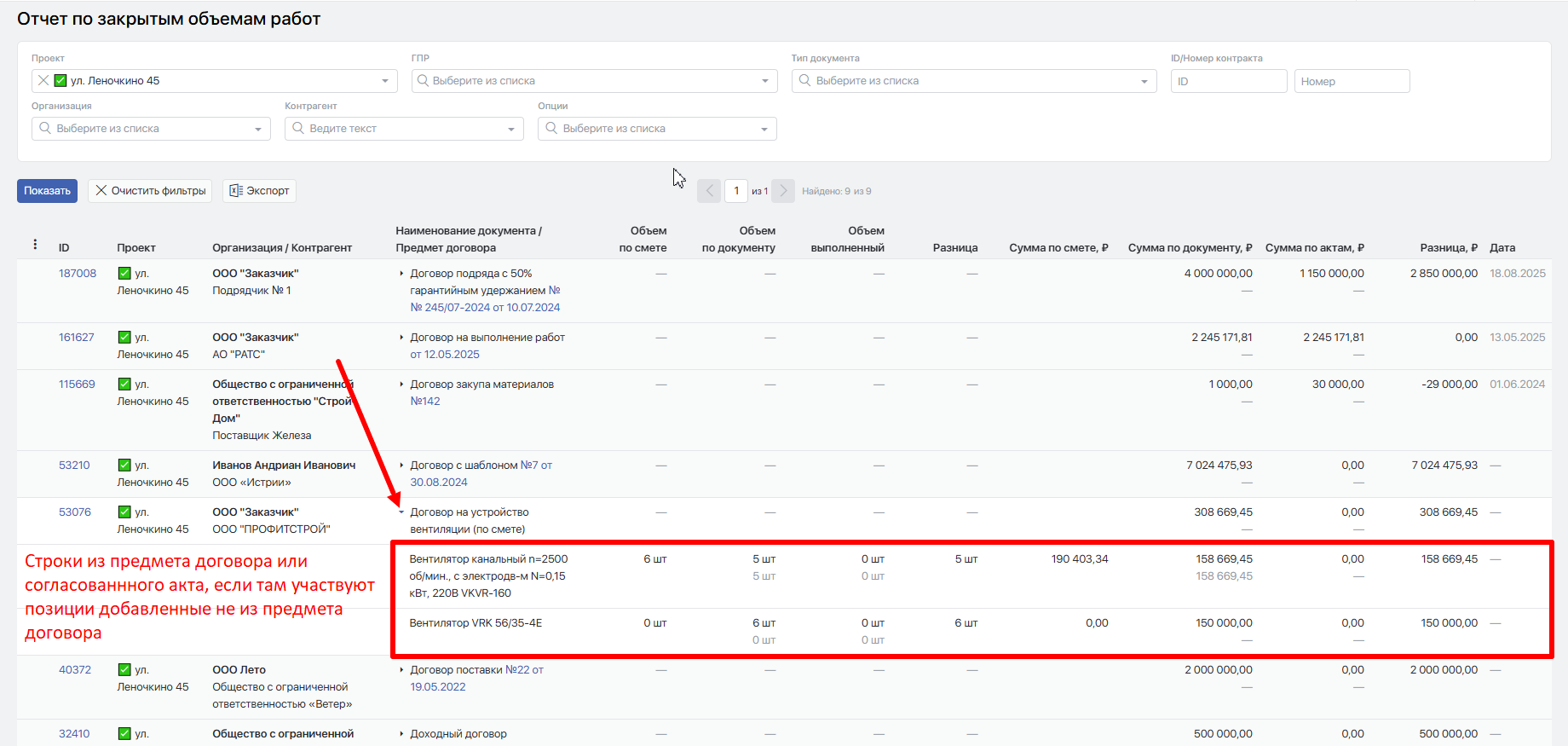Screen dimensions: 1568x746
Task: Expand Договор закупа материалов row
Action: (401, 385)
